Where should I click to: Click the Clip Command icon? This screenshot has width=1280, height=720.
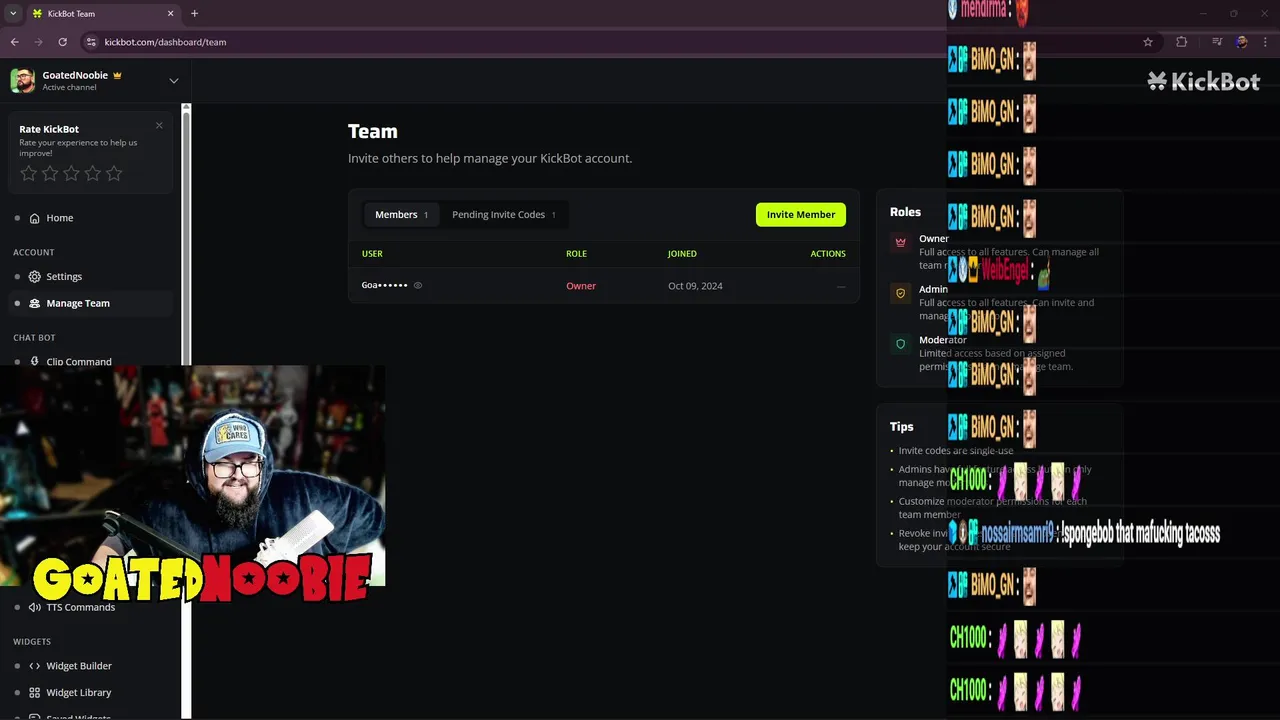point(35,361)
